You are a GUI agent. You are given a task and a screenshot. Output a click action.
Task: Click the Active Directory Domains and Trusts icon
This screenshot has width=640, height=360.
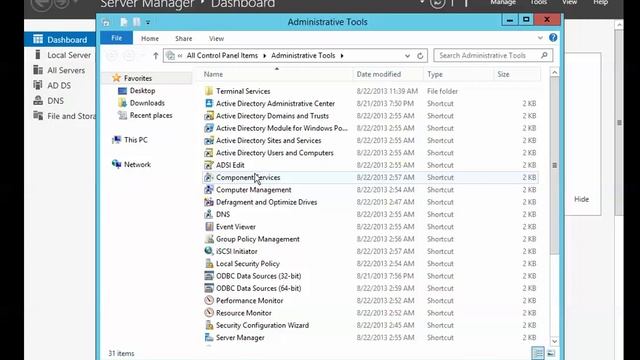point(209,116)
